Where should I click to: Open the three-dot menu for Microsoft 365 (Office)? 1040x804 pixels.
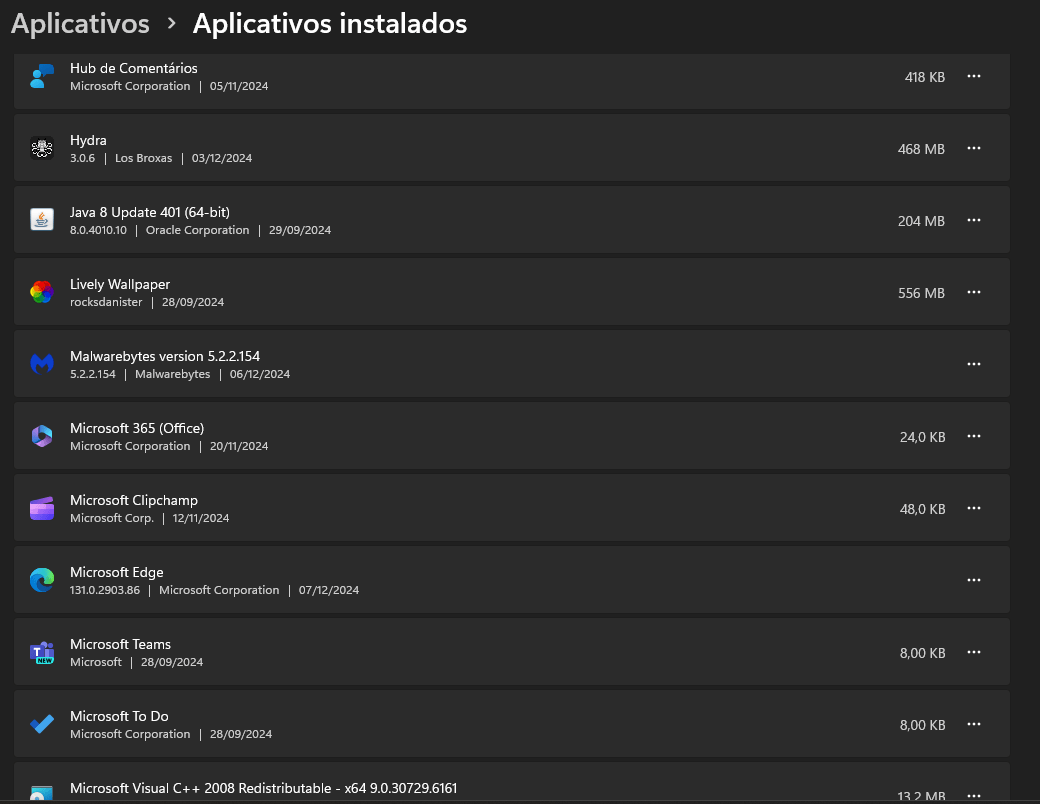[x=974, y=436]
